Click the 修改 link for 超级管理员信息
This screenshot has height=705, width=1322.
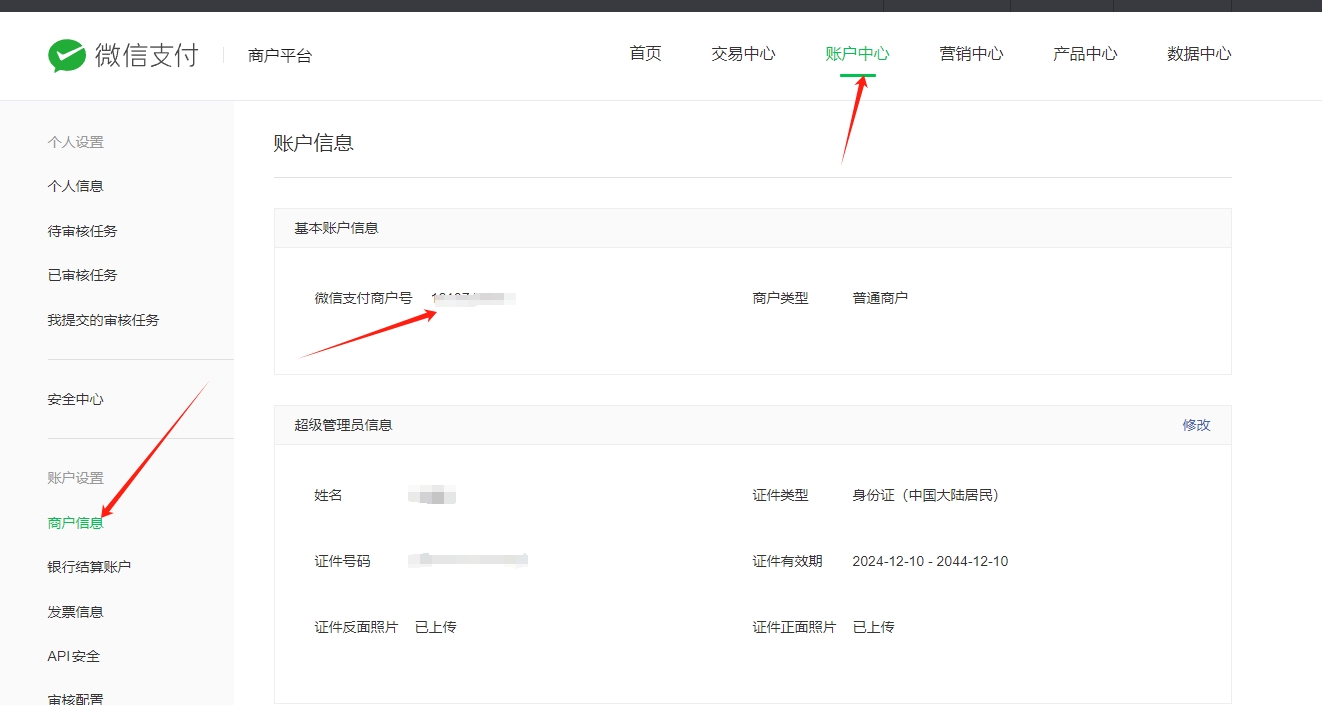pos(1196,425)
